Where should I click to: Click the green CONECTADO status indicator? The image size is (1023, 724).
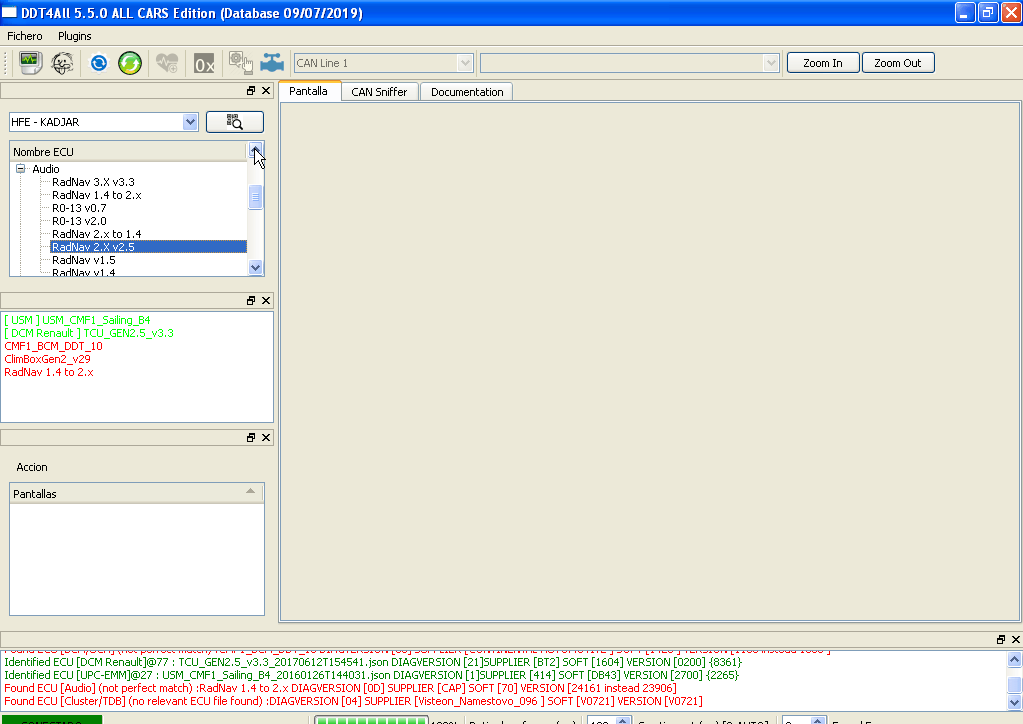click(52, 720)
